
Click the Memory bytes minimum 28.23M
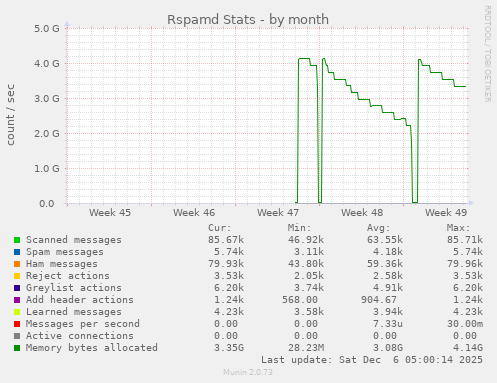[306, 348]
